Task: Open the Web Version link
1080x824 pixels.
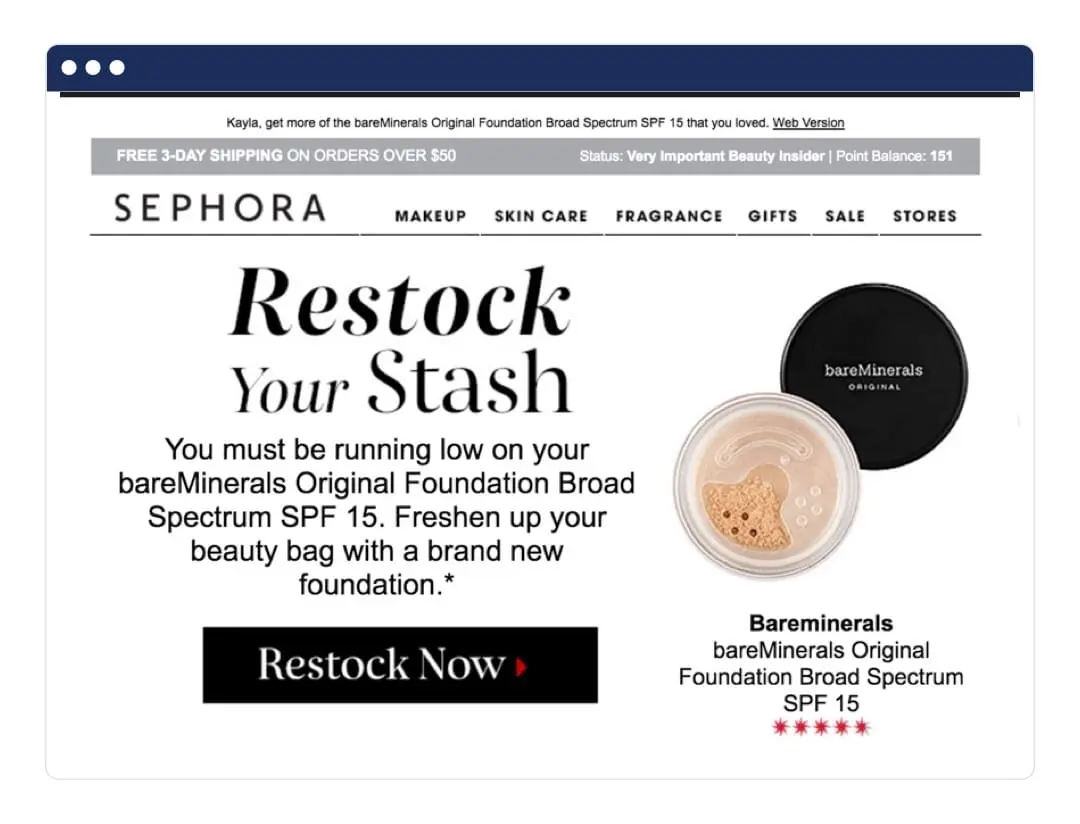Action: pos(808,123)
